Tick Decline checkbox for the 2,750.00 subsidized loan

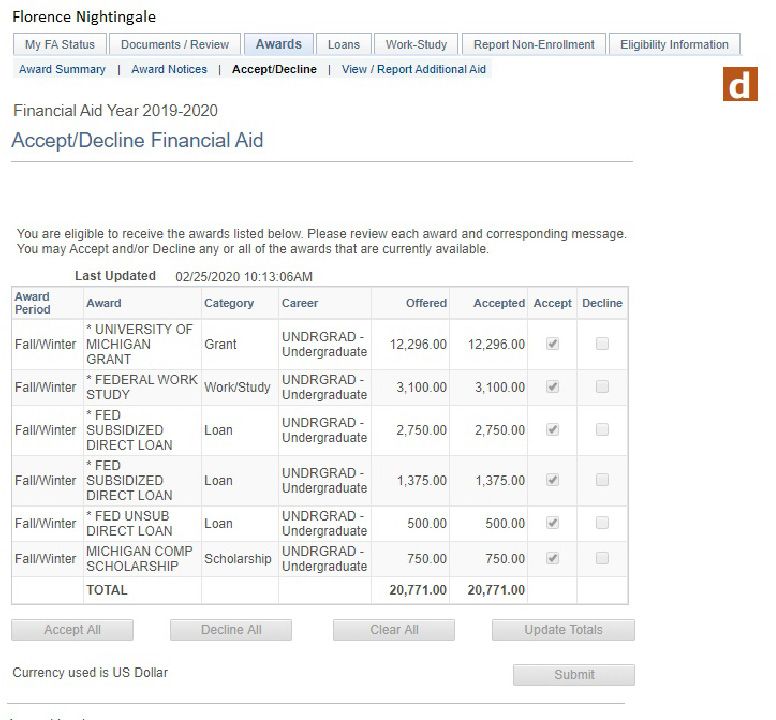pyautogui.click(x=602, y=430)
